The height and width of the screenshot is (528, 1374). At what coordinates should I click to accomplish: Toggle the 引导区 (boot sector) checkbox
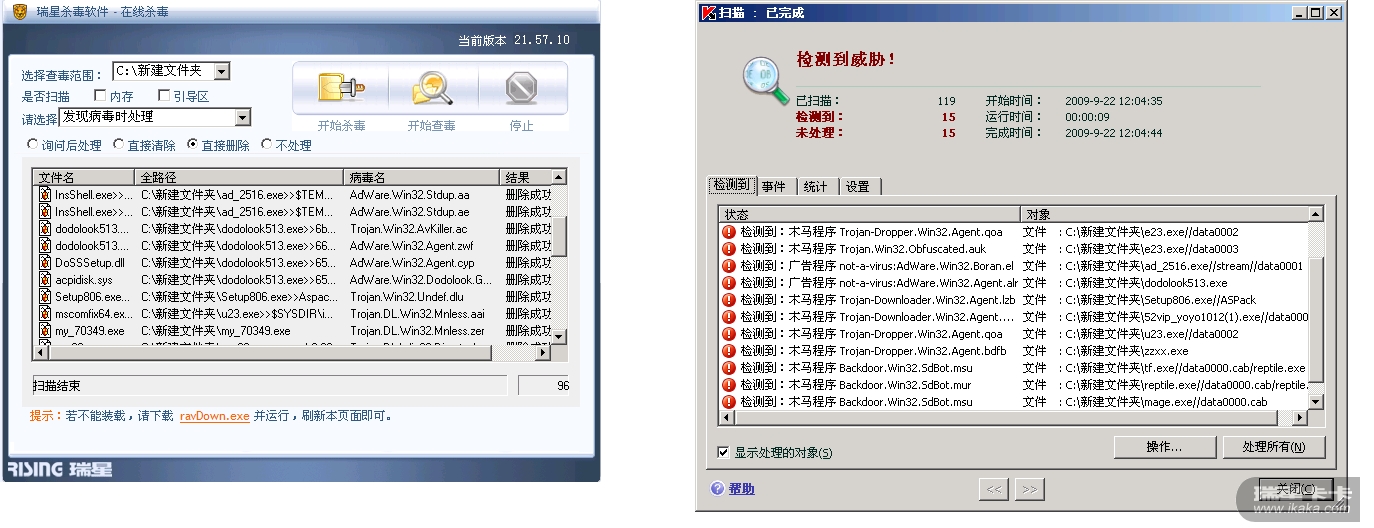pos(164,96)
